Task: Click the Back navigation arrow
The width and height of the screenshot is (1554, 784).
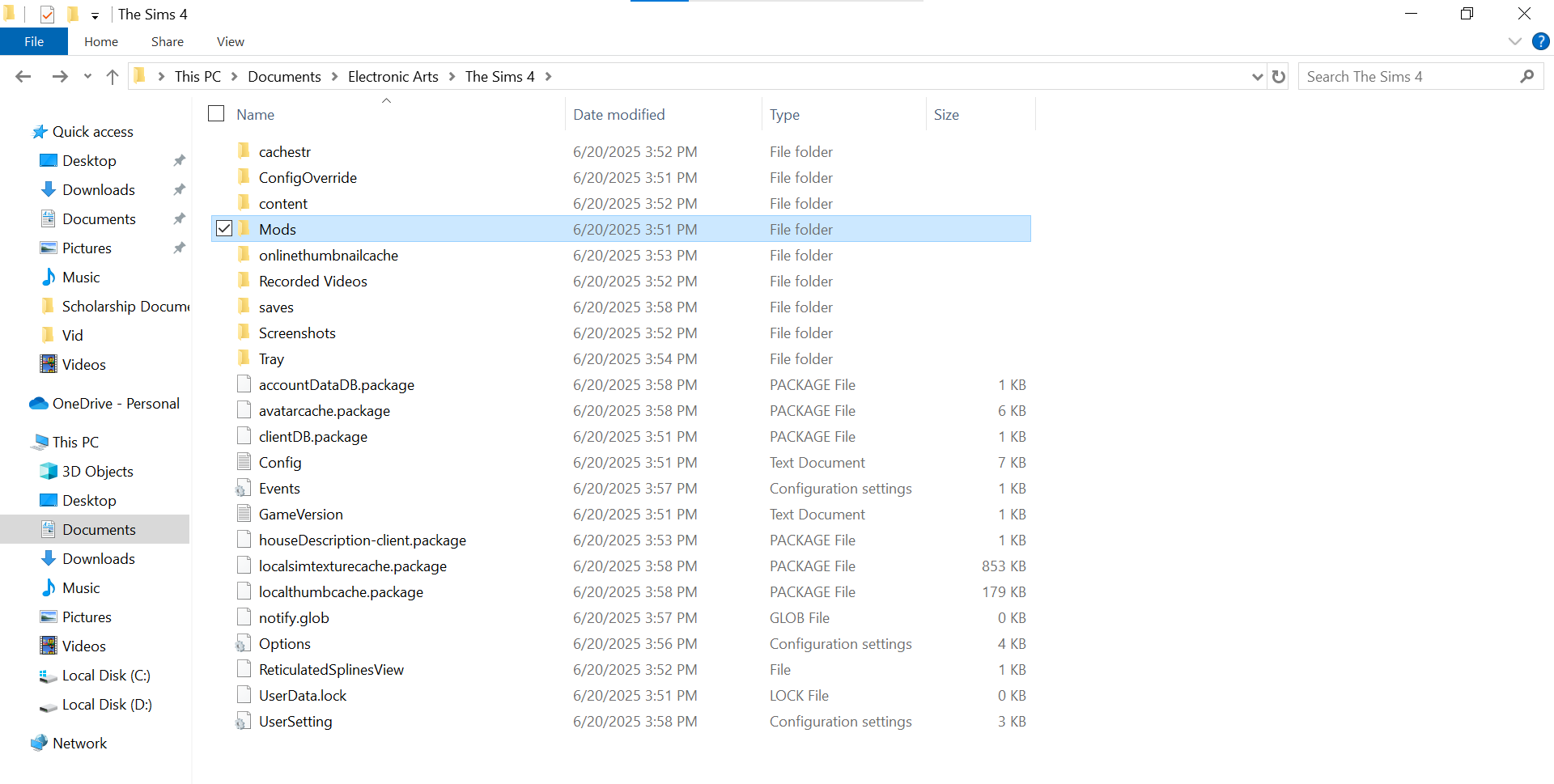Action: click(23, 76)
